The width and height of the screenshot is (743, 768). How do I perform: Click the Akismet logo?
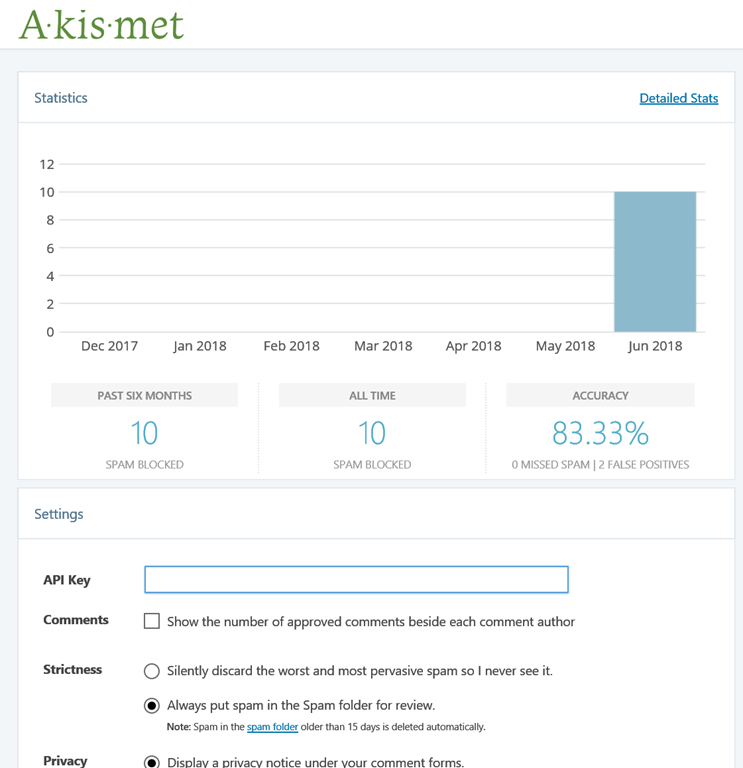[101, 24]
